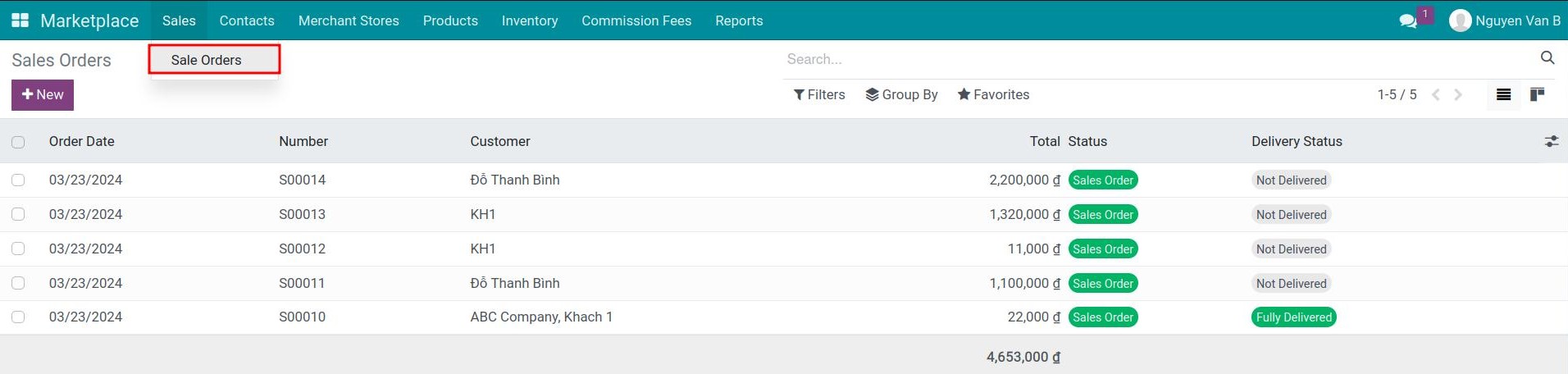Open order number S00013
This screenshot has width=1568, height=374.
pos(303,215)
